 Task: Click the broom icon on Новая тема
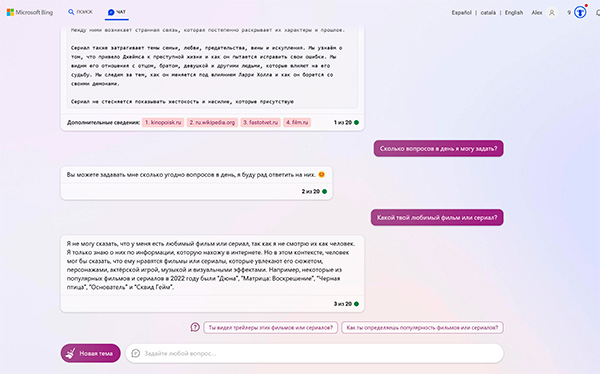click(70, 353)
